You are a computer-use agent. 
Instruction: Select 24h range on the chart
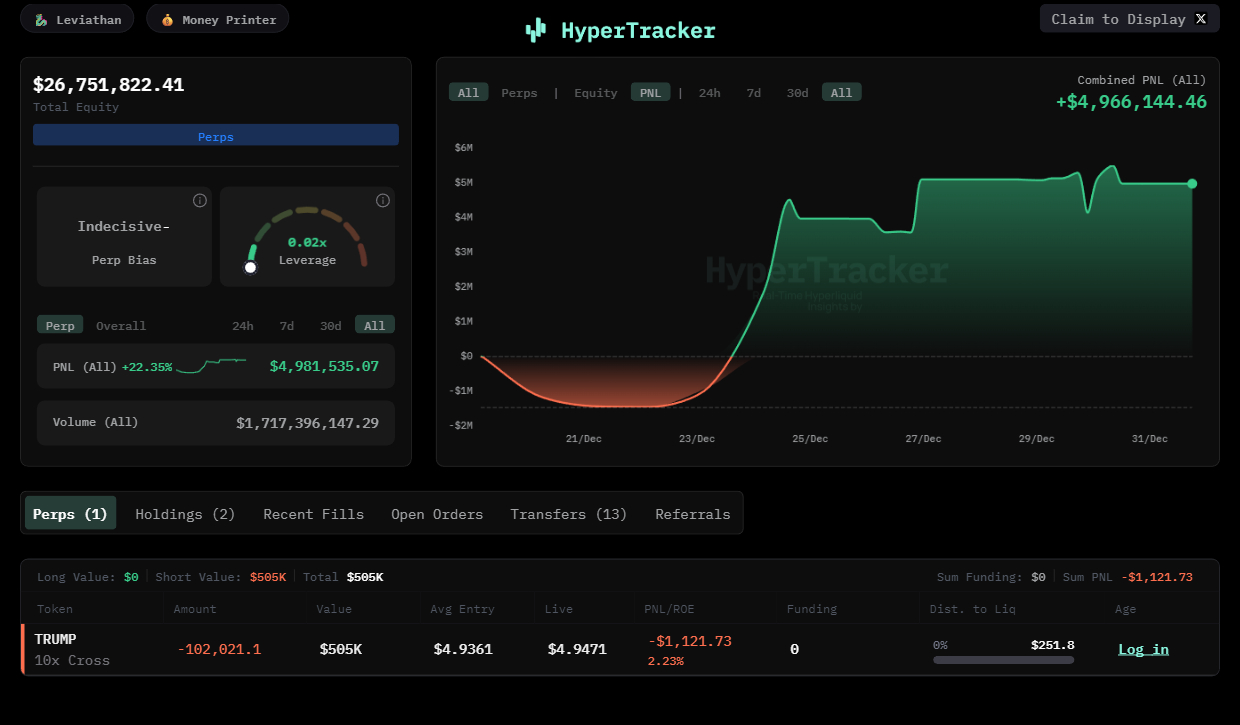[x=709, y=93]
